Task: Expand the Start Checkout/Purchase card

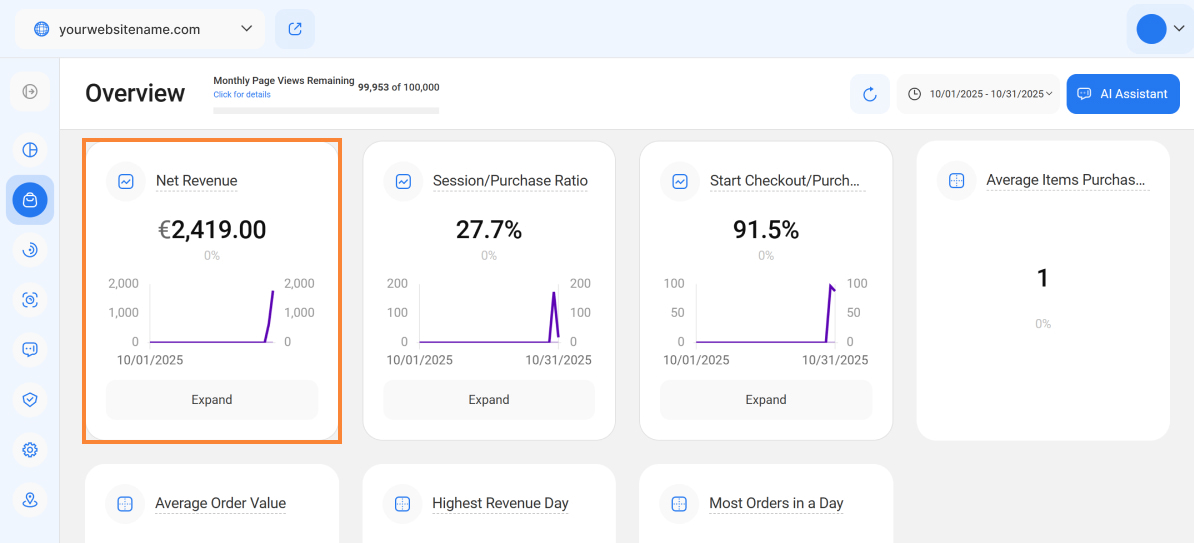Action: (x=766, y=400)
